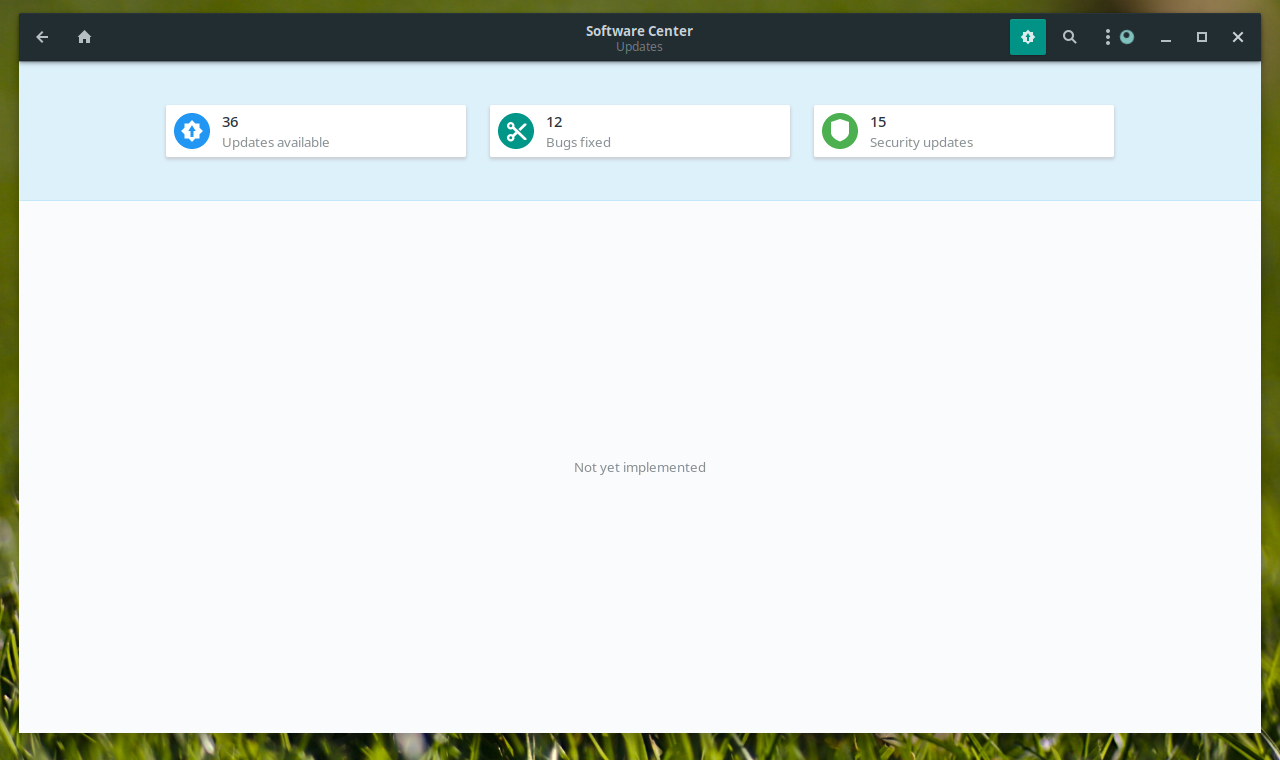Open the search icon
The width and height of the screenshot is (1280, 760).
[x=1069, y=37]
